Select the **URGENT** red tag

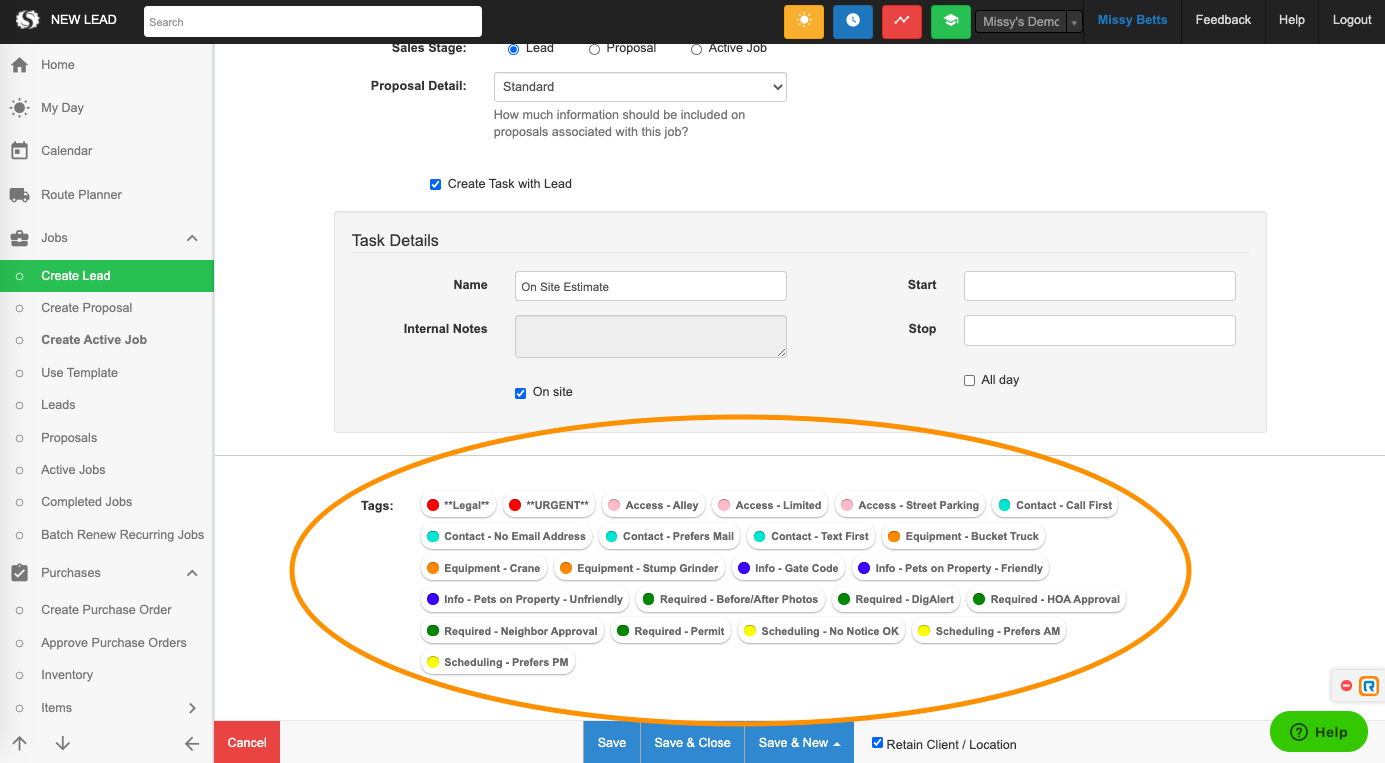pos(548,505)
